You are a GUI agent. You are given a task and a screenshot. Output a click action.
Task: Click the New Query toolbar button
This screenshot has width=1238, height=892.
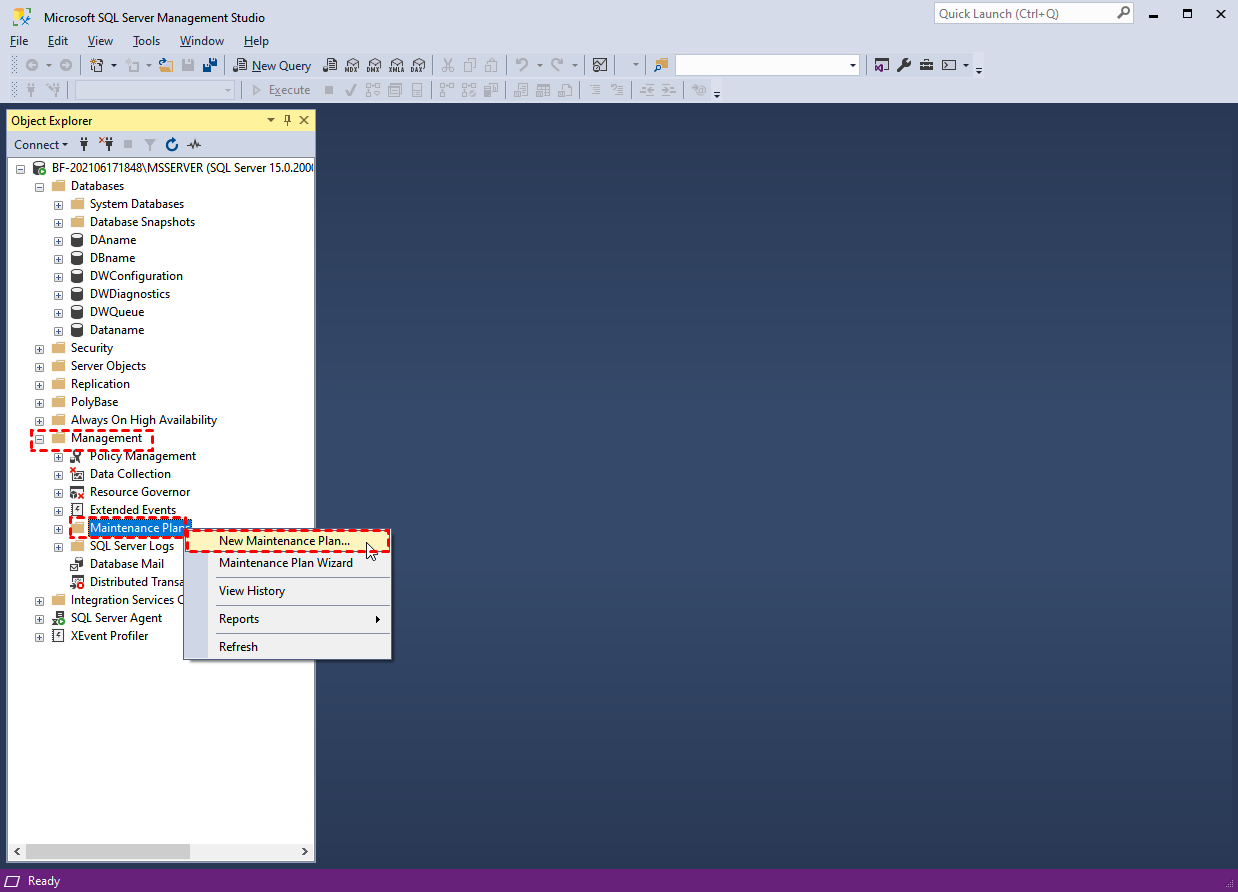pyautogui.click(x=272, y=65)
